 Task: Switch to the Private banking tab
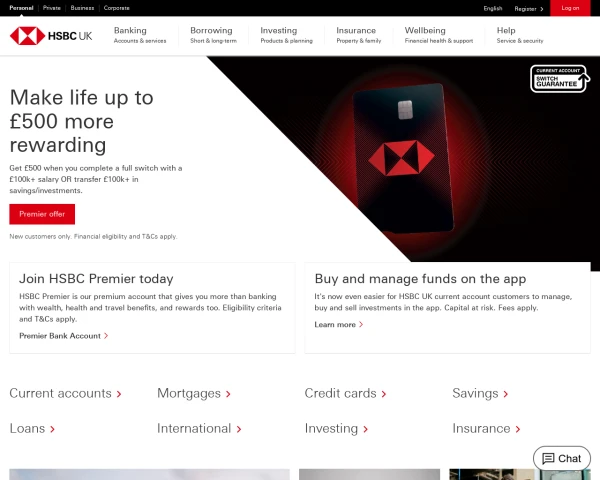tap(52, 8)
